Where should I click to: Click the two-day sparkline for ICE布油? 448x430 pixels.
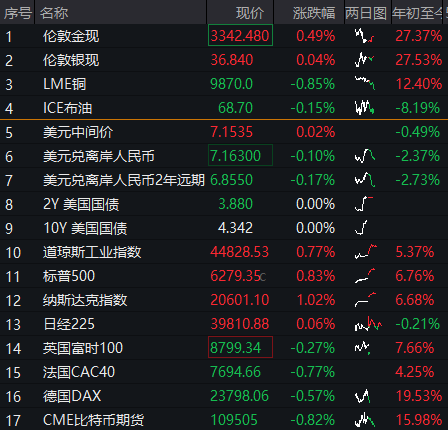click(364, 108)
